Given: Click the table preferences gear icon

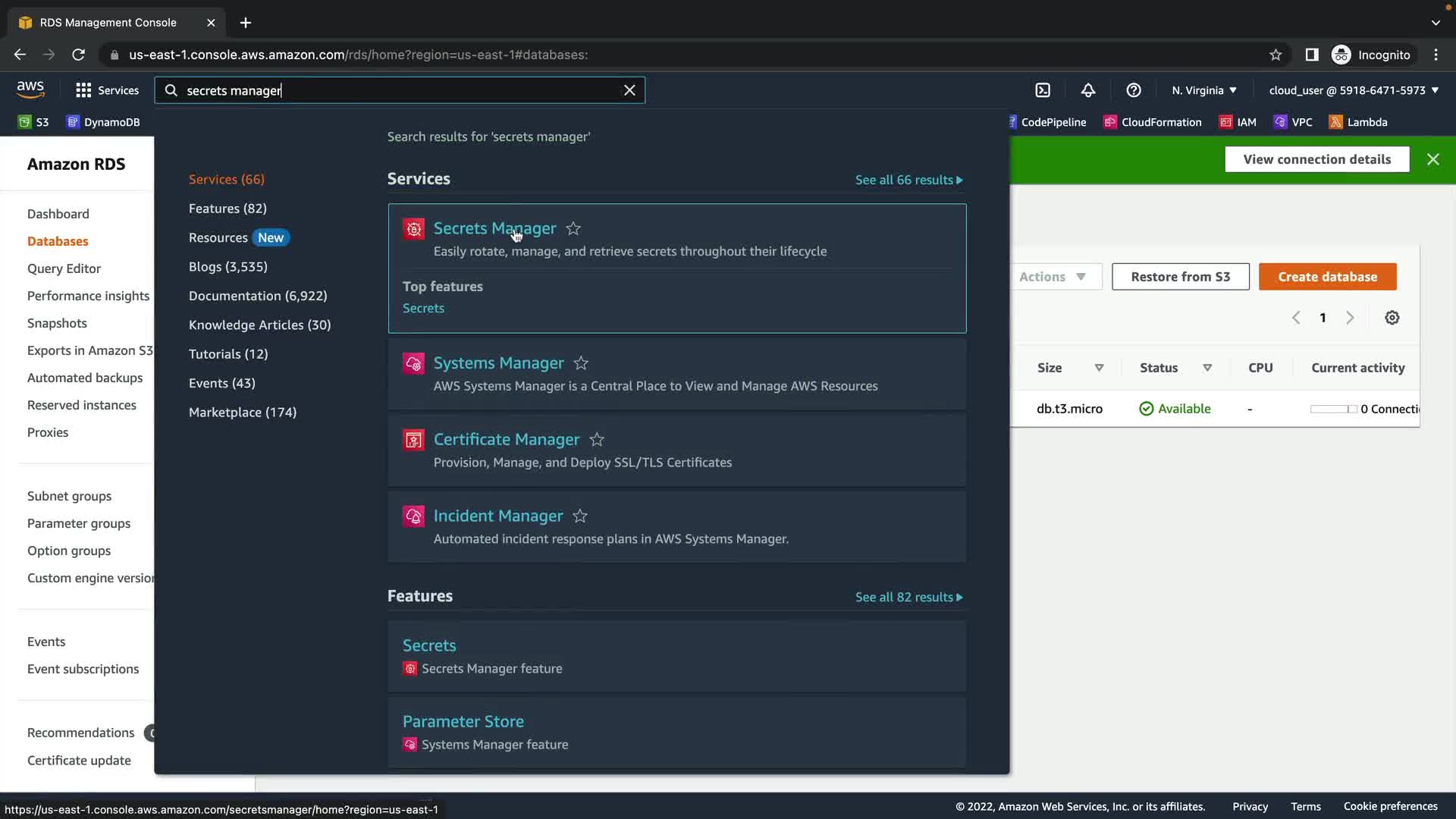Looking at the screenshot, I should 1392,318.
